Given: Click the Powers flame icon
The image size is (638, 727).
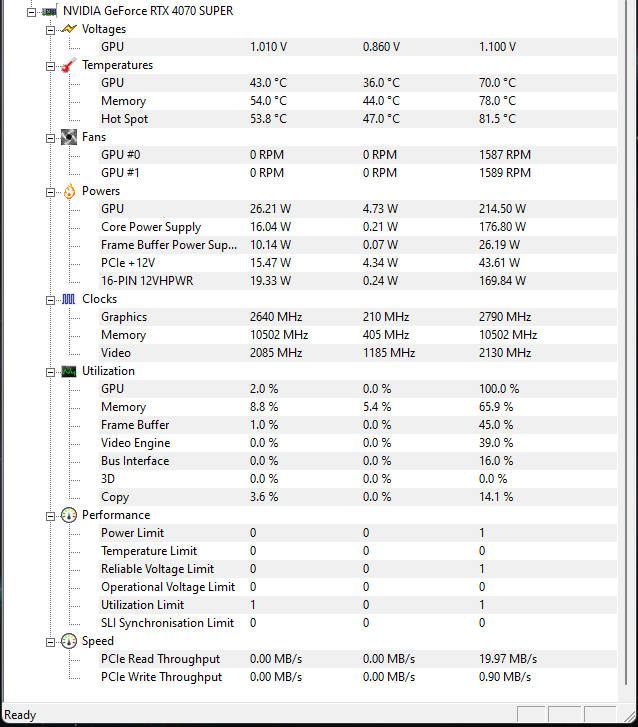Looking at the screenshot, I should (68, 191).
